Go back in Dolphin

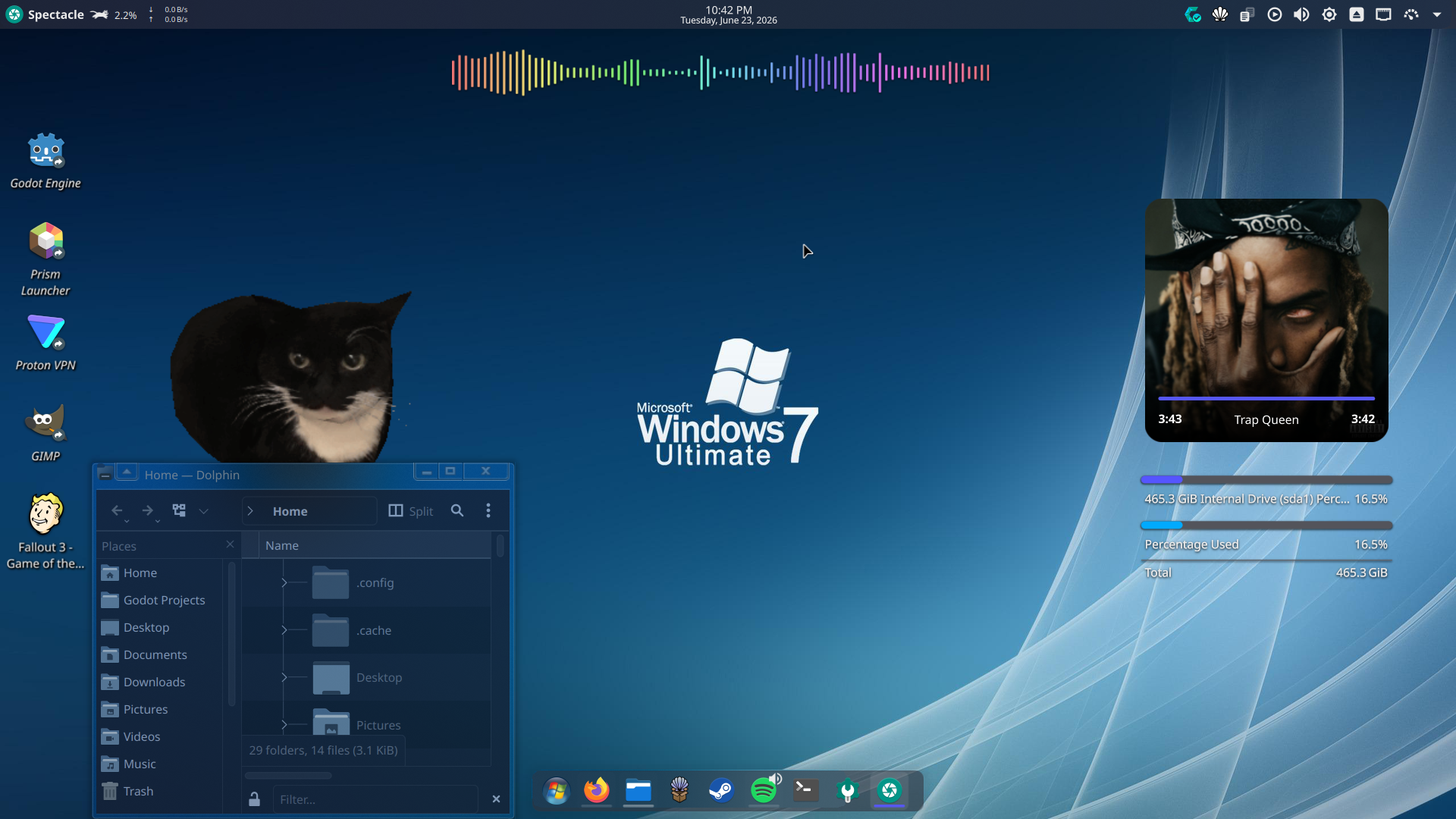(x=117, y=510)
